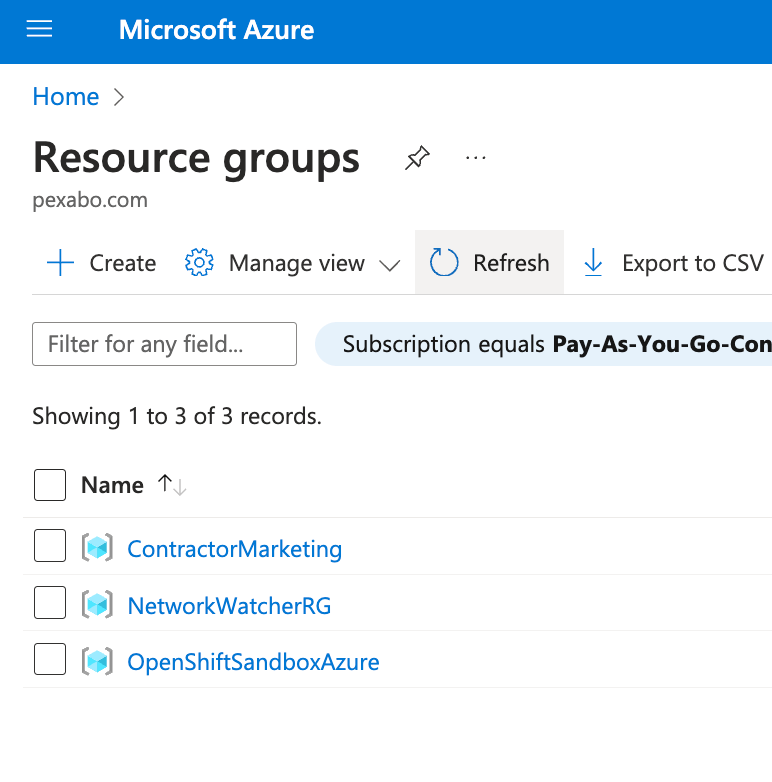Check the NetworkWatcherRG row checkbox

point(50,602)
